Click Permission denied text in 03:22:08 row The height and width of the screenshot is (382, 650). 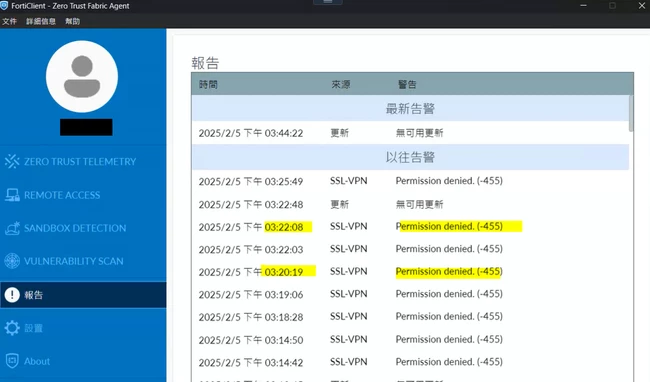pyautogui.click(x=449, y=226)
